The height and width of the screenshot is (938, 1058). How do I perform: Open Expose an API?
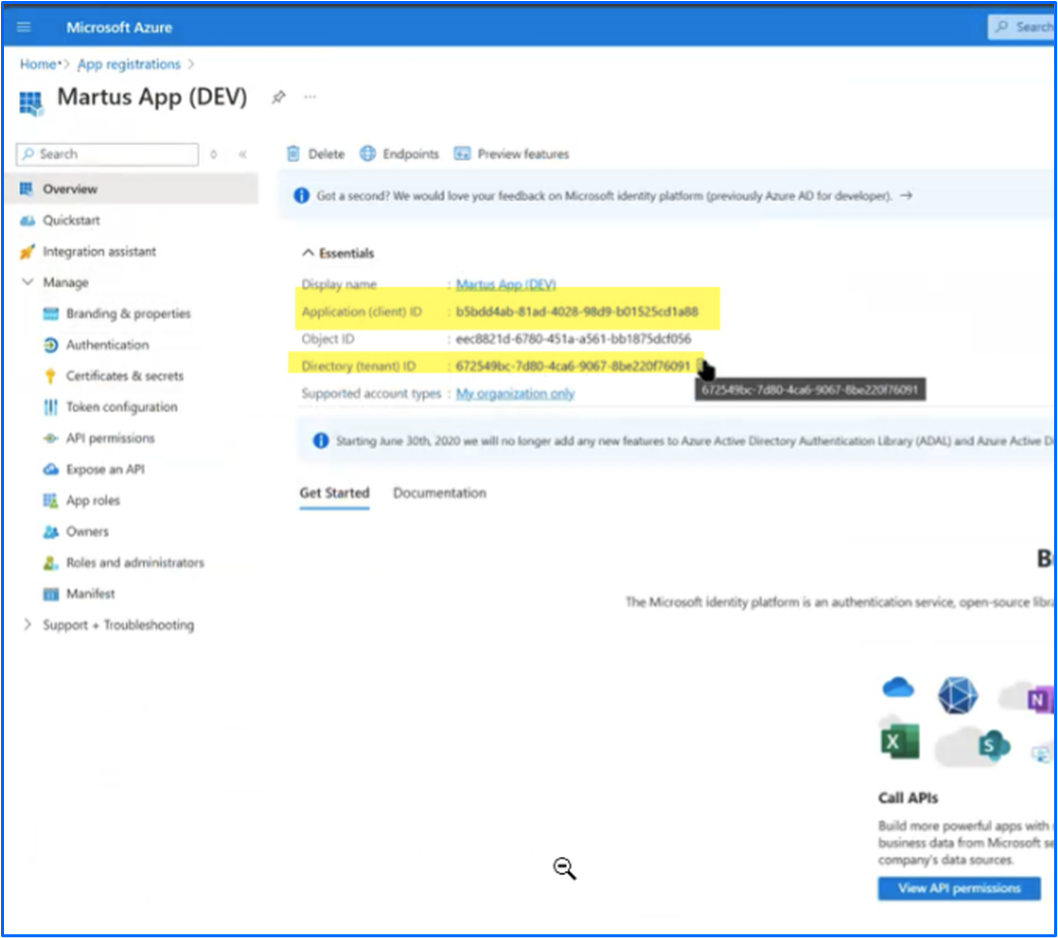(x=105, y=469)
